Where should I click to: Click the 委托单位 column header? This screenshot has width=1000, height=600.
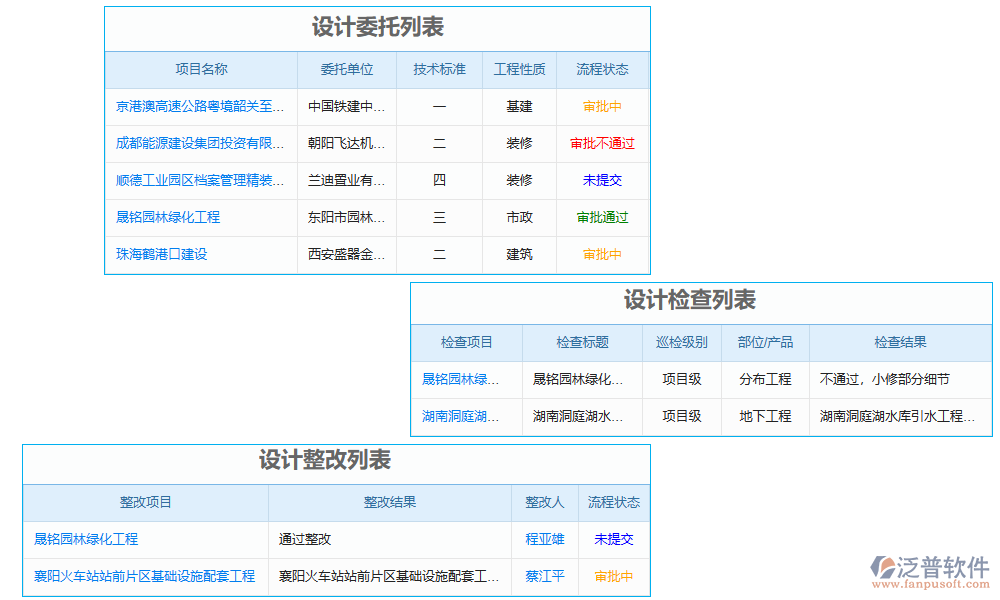347,69
